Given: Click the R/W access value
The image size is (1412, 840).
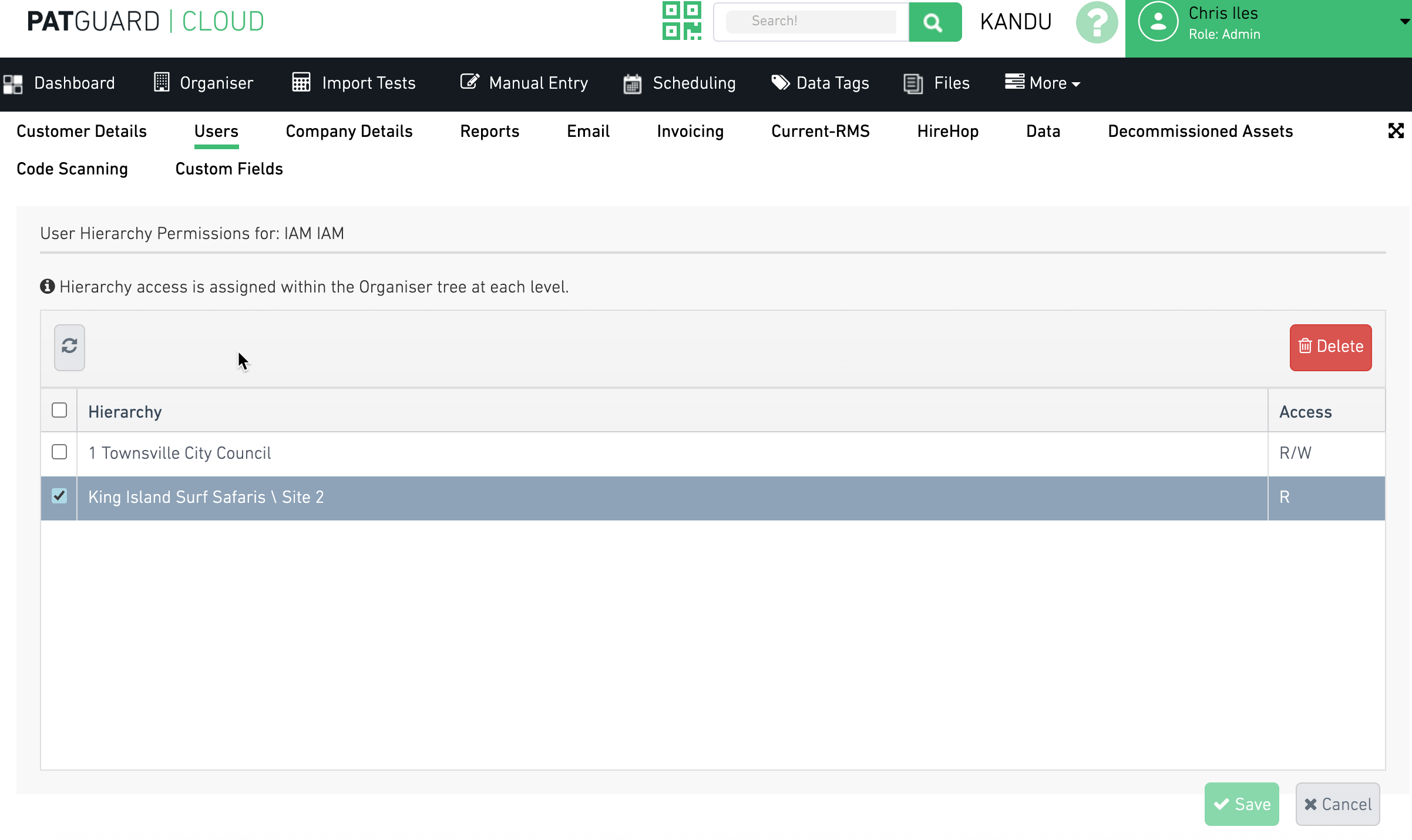Looking at the screenshot, I should (x=1295, y=453).
